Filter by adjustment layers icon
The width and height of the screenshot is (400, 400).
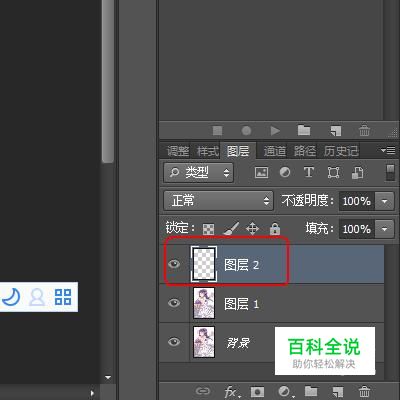[285, 172]
